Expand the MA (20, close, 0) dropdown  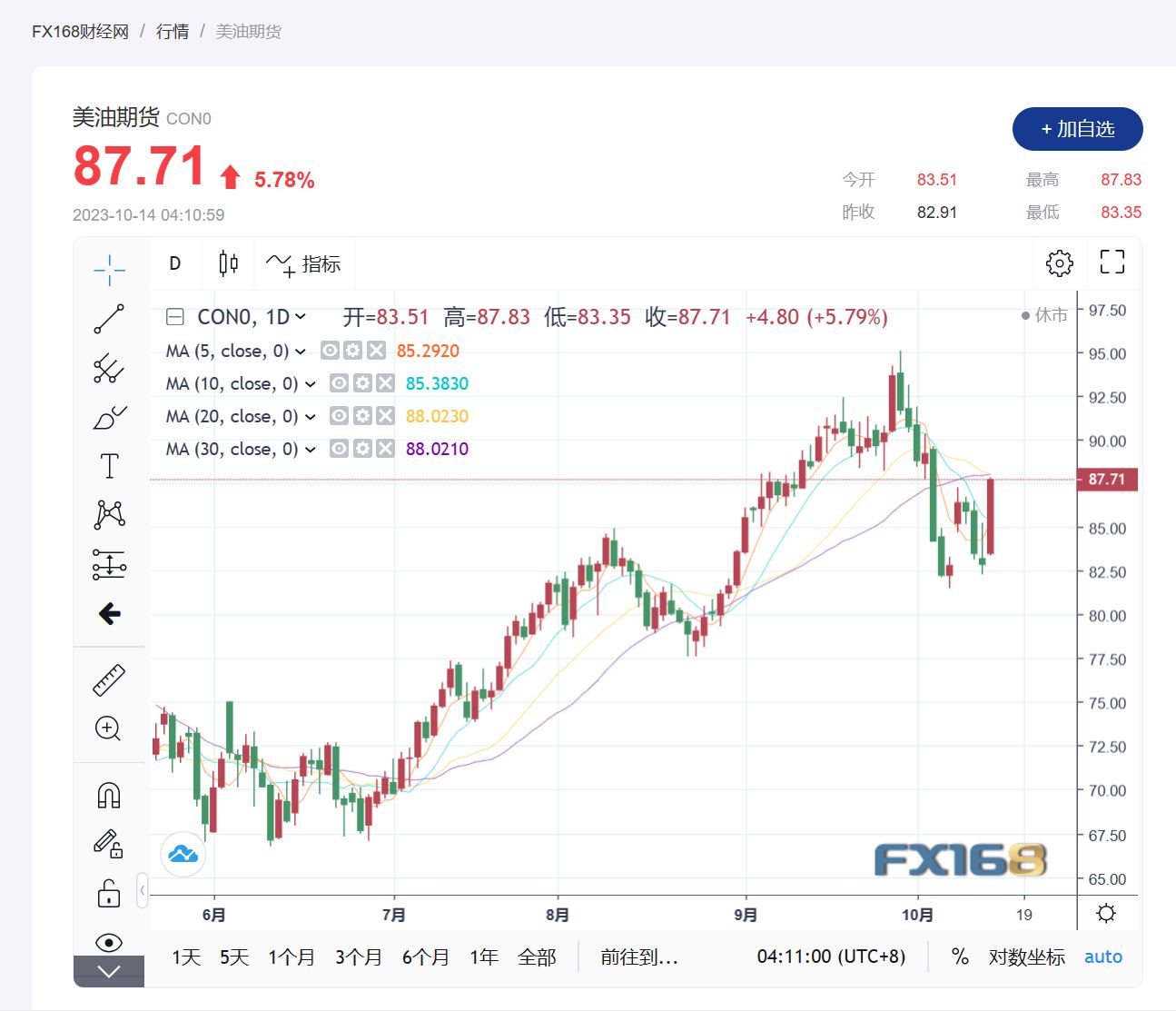(x=310, y=417)
